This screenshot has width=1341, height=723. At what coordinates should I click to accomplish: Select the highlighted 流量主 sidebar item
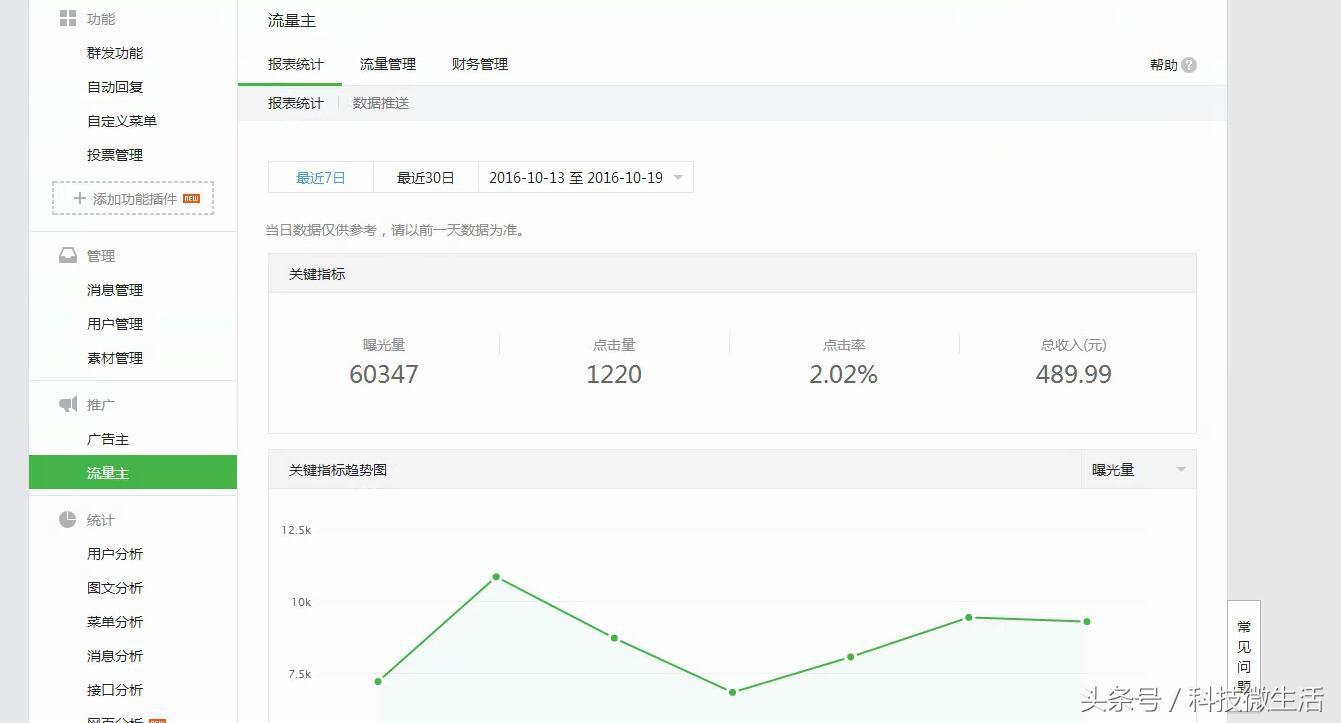coord(133,472)
